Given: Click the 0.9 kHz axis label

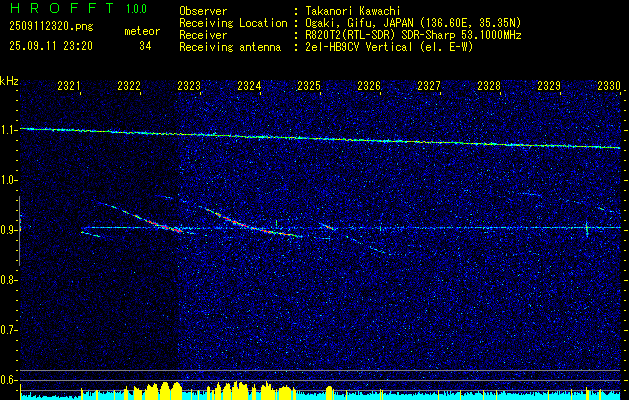Looking at the screenshot, I should (8, 230).
